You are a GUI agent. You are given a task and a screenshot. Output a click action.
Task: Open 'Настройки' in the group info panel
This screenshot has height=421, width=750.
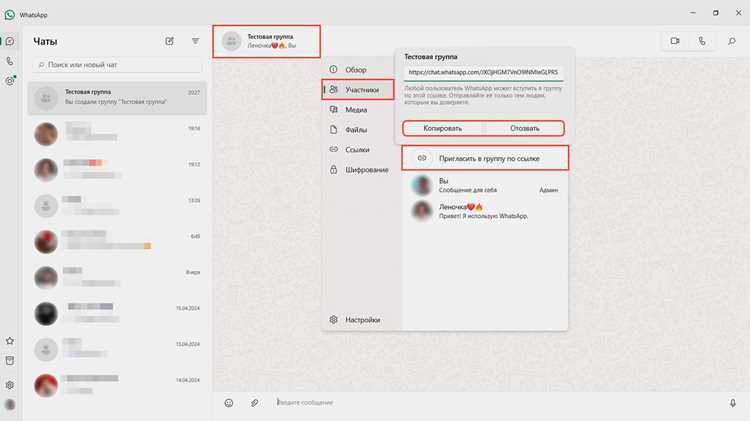359,320
